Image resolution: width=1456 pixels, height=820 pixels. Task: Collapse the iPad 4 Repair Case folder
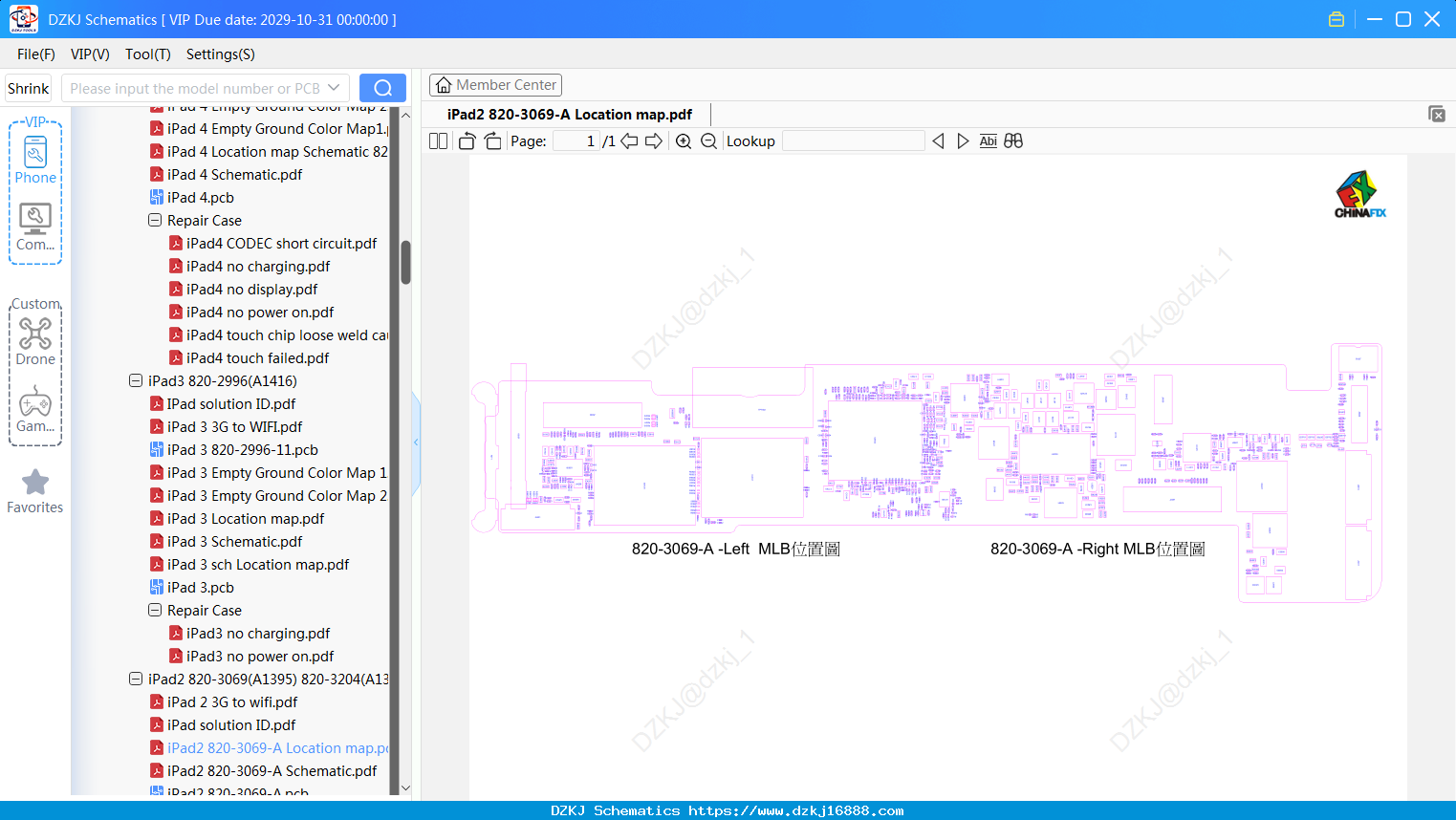click(x=155, y=220)
